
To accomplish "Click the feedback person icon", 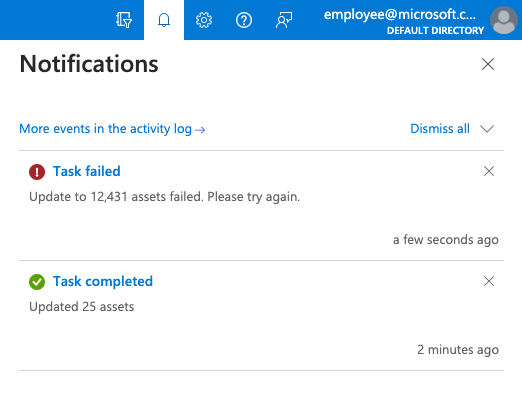I will (x=284, y=20).
